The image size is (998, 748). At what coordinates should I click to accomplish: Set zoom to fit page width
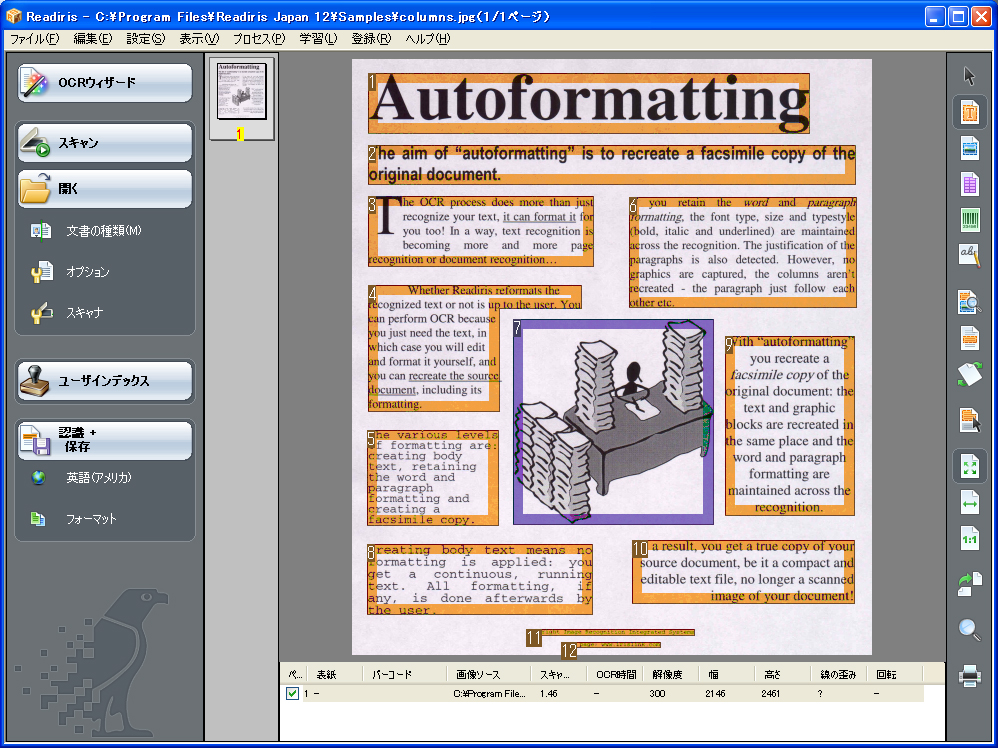(969, 503)
